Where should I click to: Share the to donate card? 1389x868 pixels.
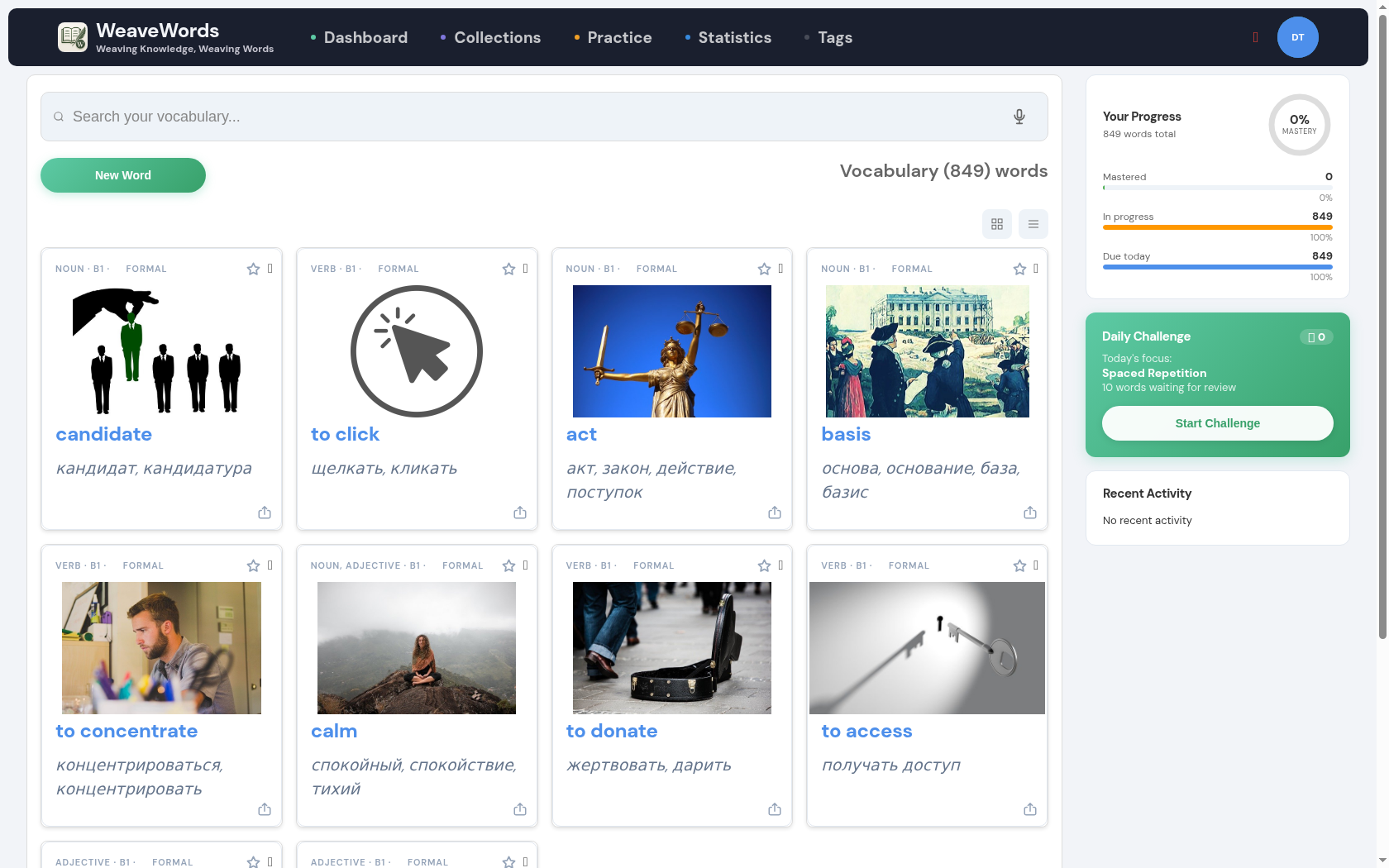click(775, 809)
